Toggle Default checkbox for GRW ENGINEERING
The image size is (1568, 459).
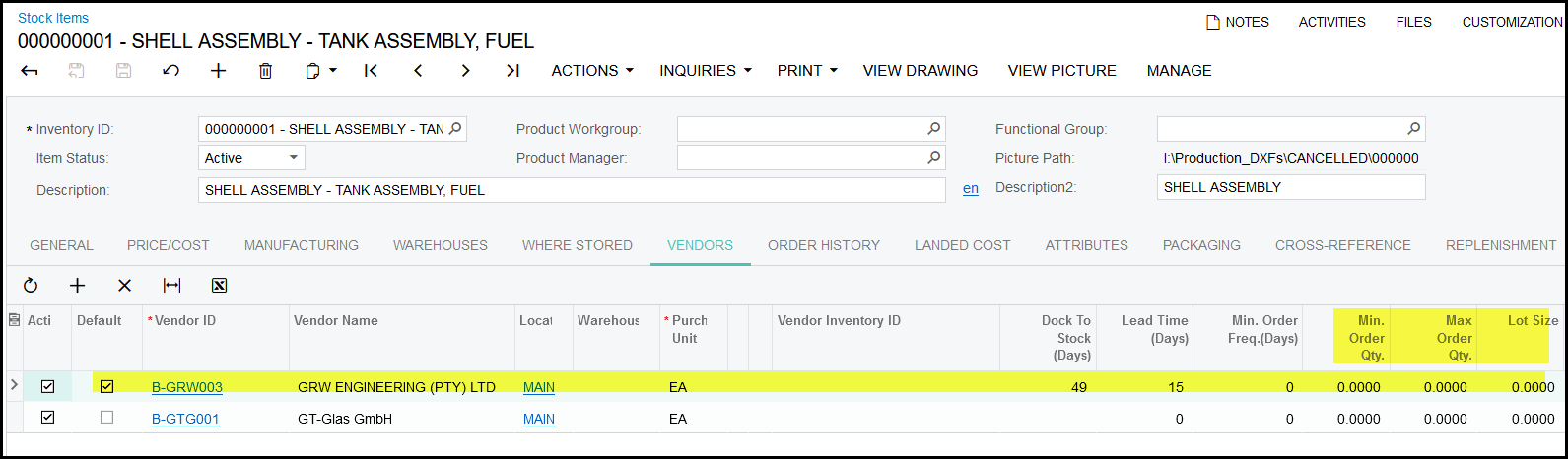click(107, 387)
